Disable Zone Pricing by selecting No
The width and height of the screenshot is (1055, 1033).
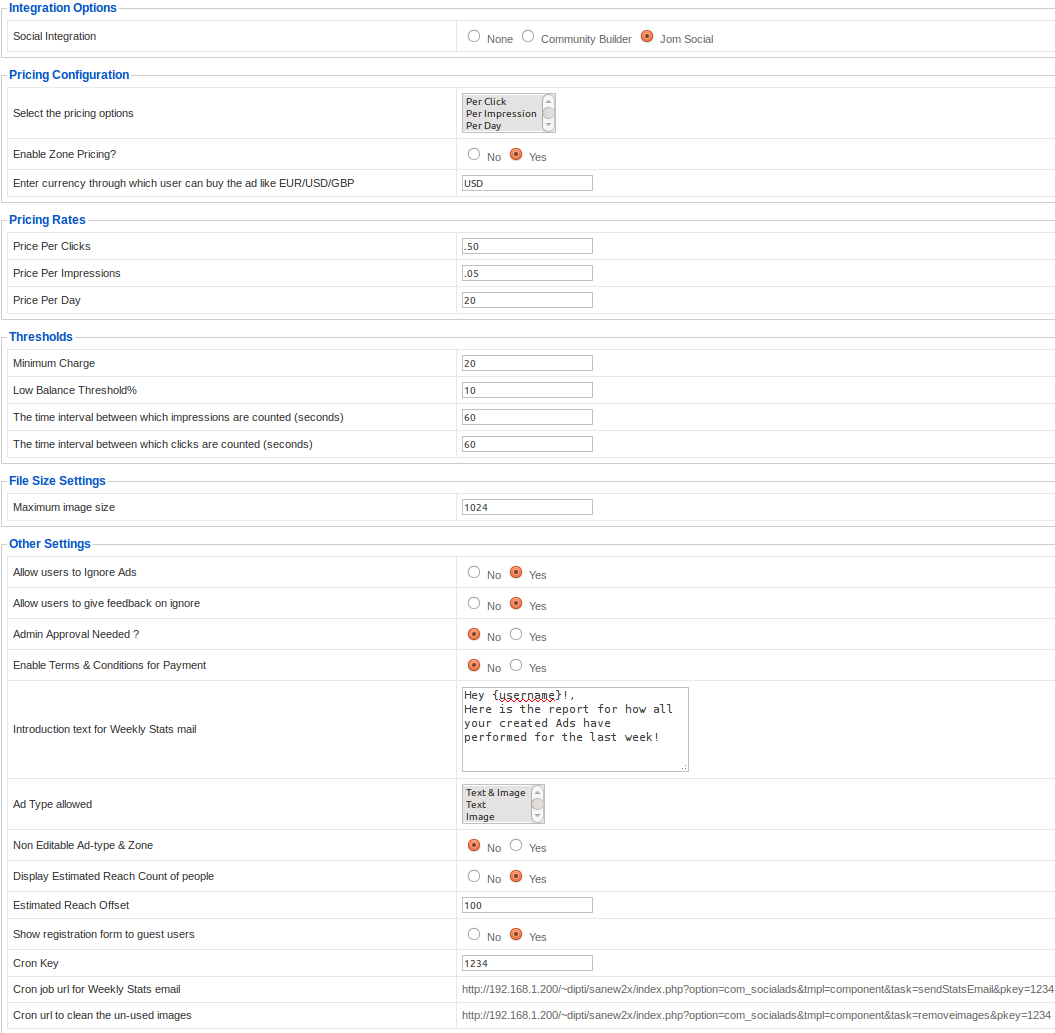473,153
